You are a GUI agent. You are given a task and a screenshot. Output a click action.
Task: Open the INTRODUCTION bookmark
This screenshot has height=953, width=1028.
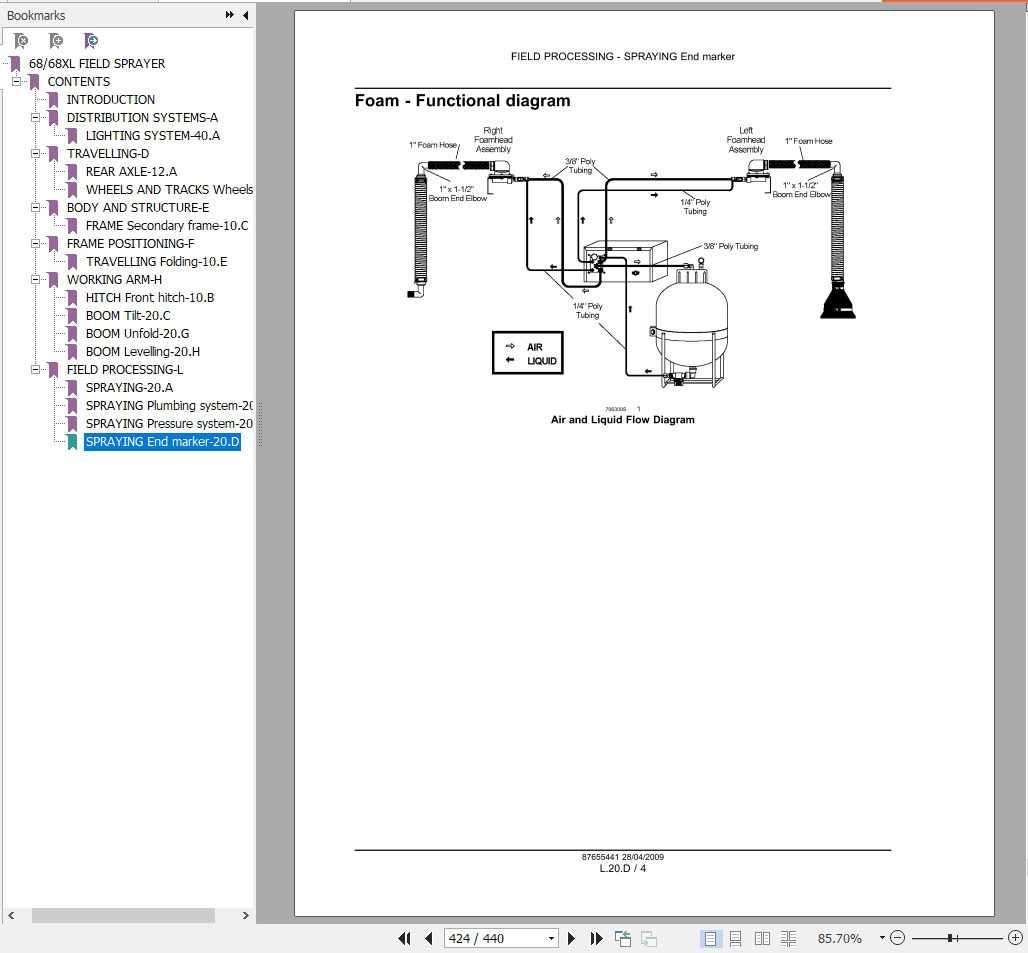pos(111,100)
